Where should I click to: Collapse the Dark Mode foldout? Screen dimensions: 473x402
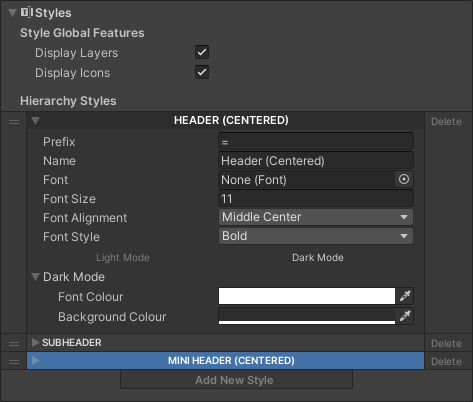tap(35, 277)
